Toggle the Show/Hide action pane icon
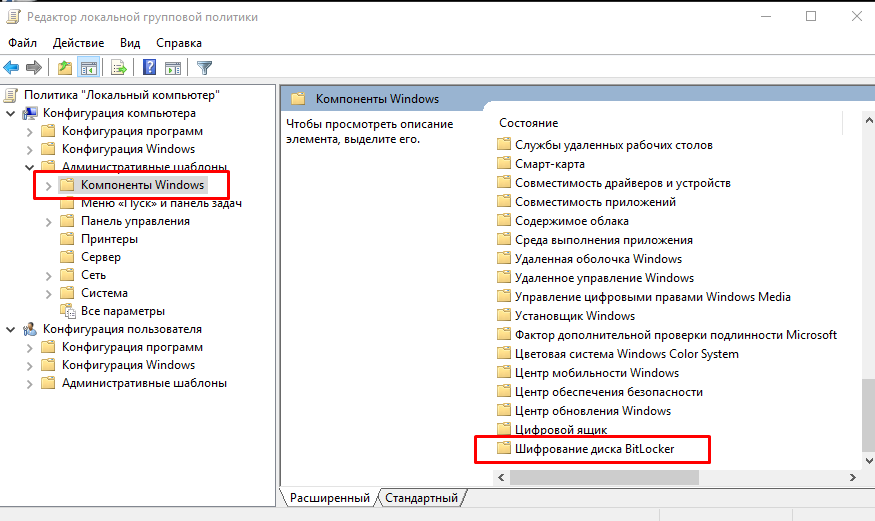This screenshot has height=521, width=875. point(173,68)
